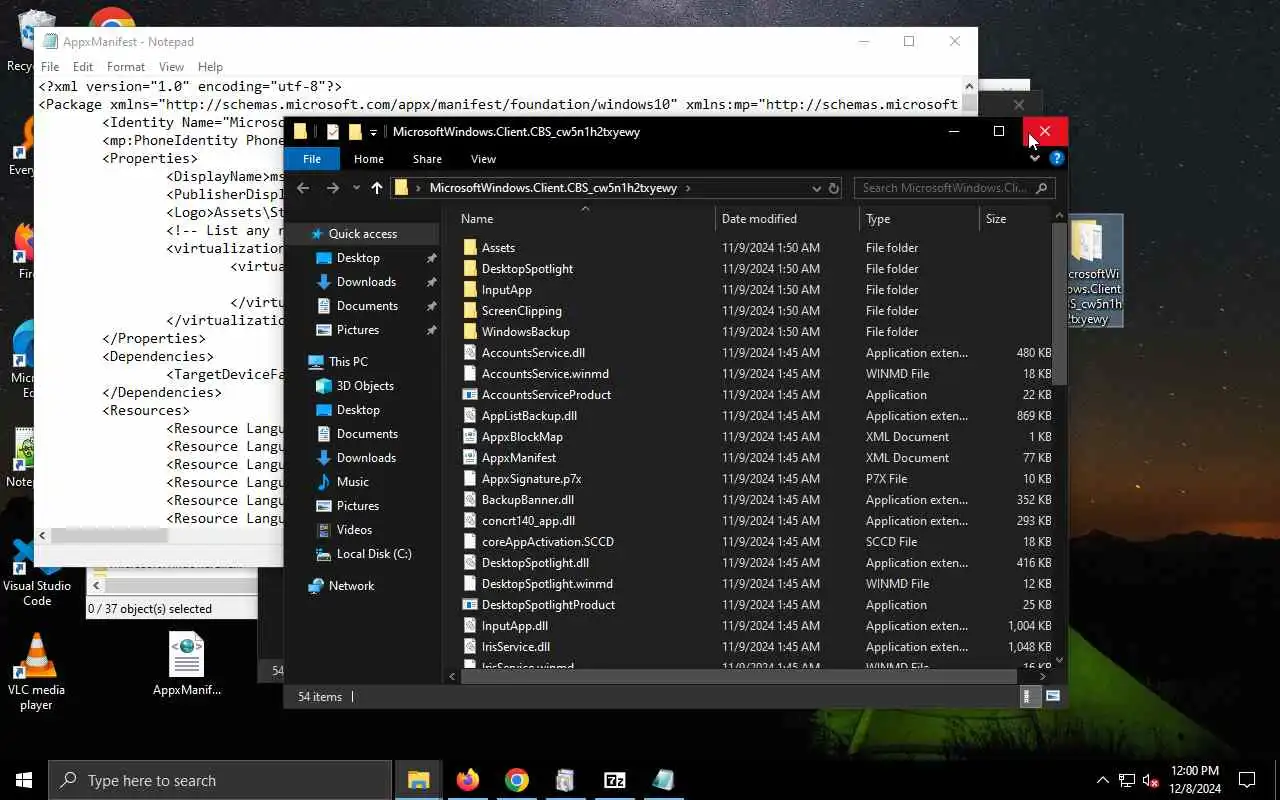Switch to large icons view
This screenshot has width=1280, height=800.
pos(1052,696)
